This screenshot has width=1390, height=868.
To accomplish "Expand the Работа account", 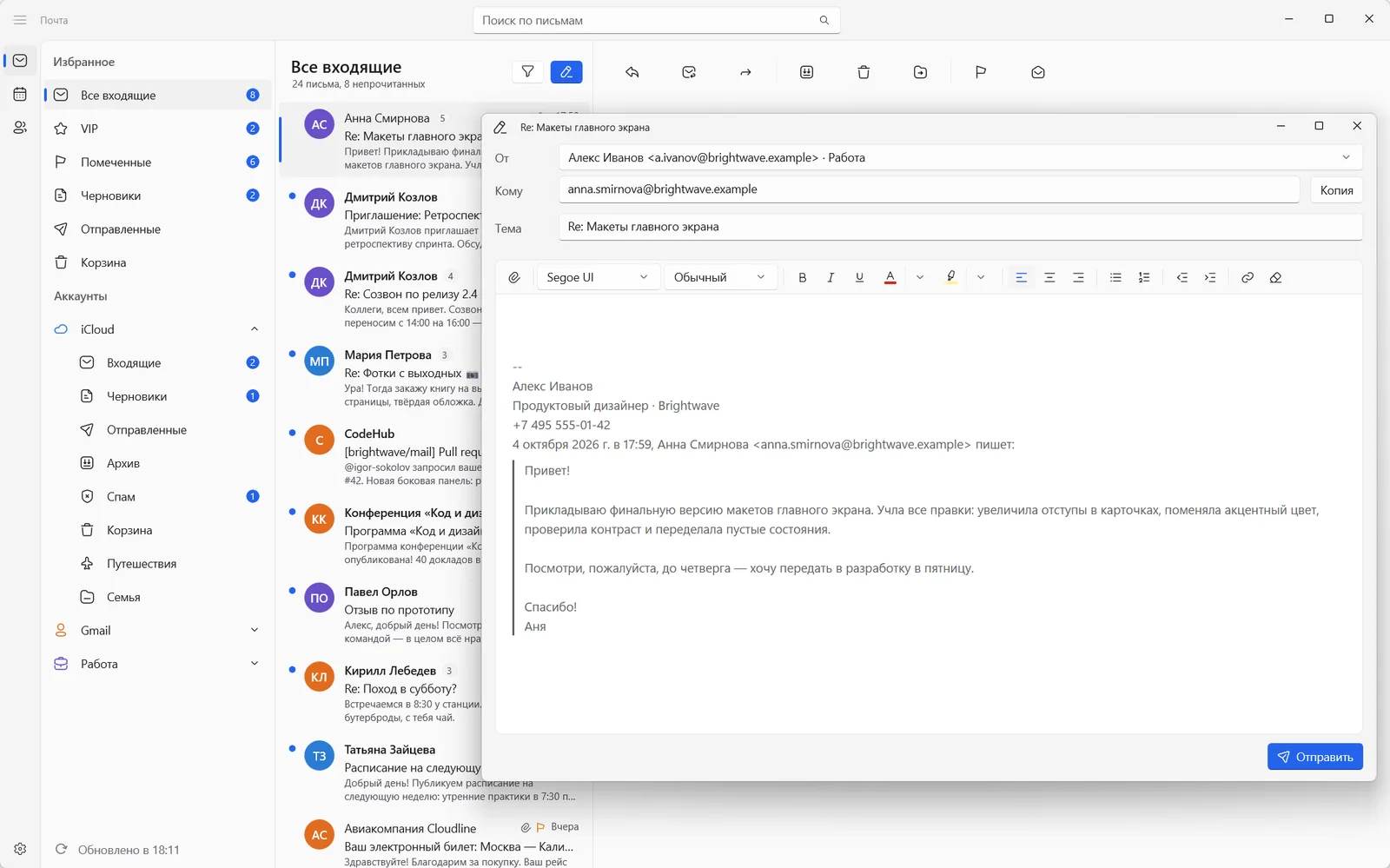I will click(255, 664).
